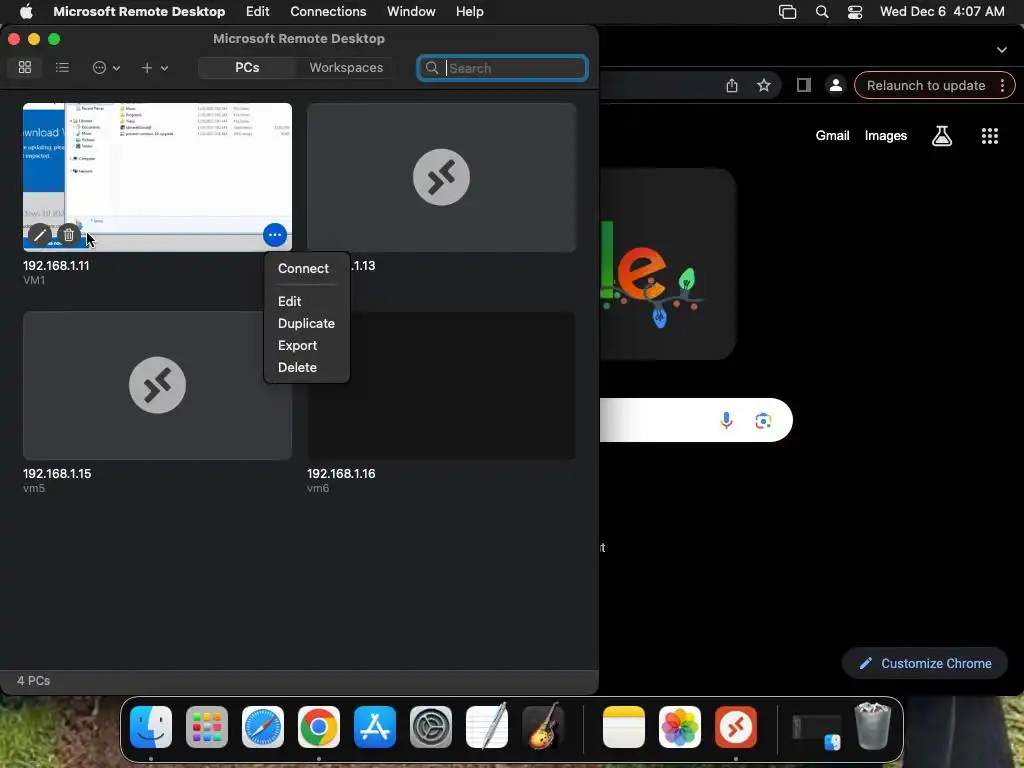
Task: Open Safari from the Dock
Action: 263,727
